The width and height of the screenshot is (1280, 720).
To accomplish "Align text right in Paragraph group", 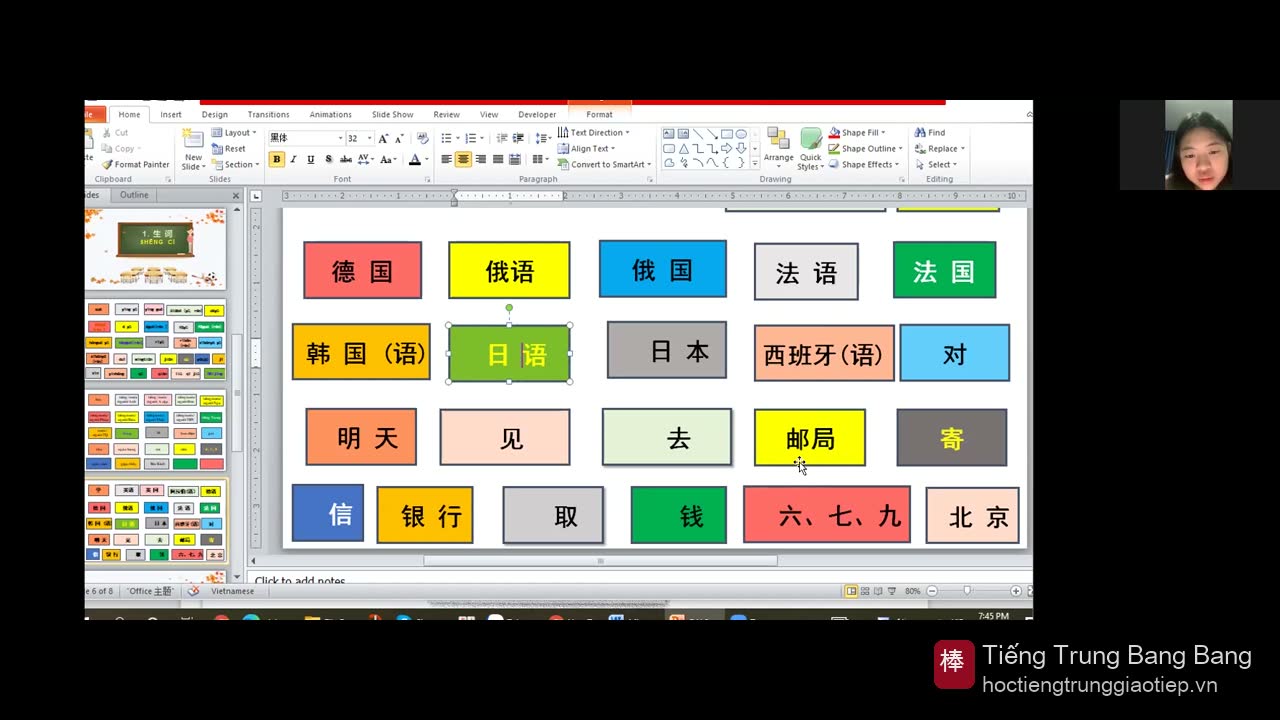I will [481, 160].
